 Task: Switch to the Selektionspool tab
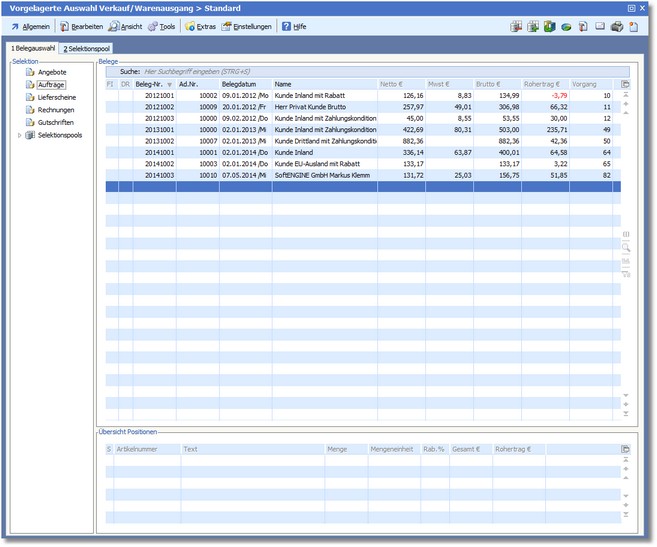[86, 48]
